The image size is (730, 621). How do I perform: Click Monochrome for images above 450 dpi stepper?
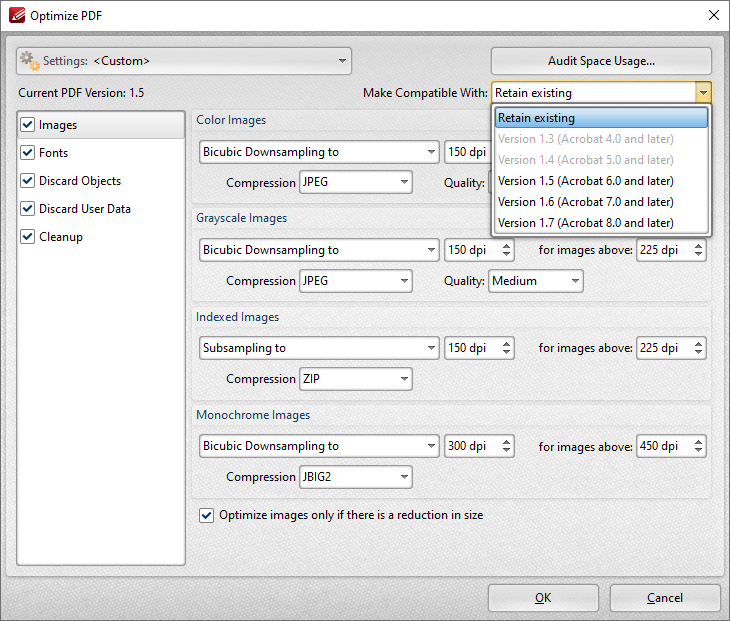698,446
